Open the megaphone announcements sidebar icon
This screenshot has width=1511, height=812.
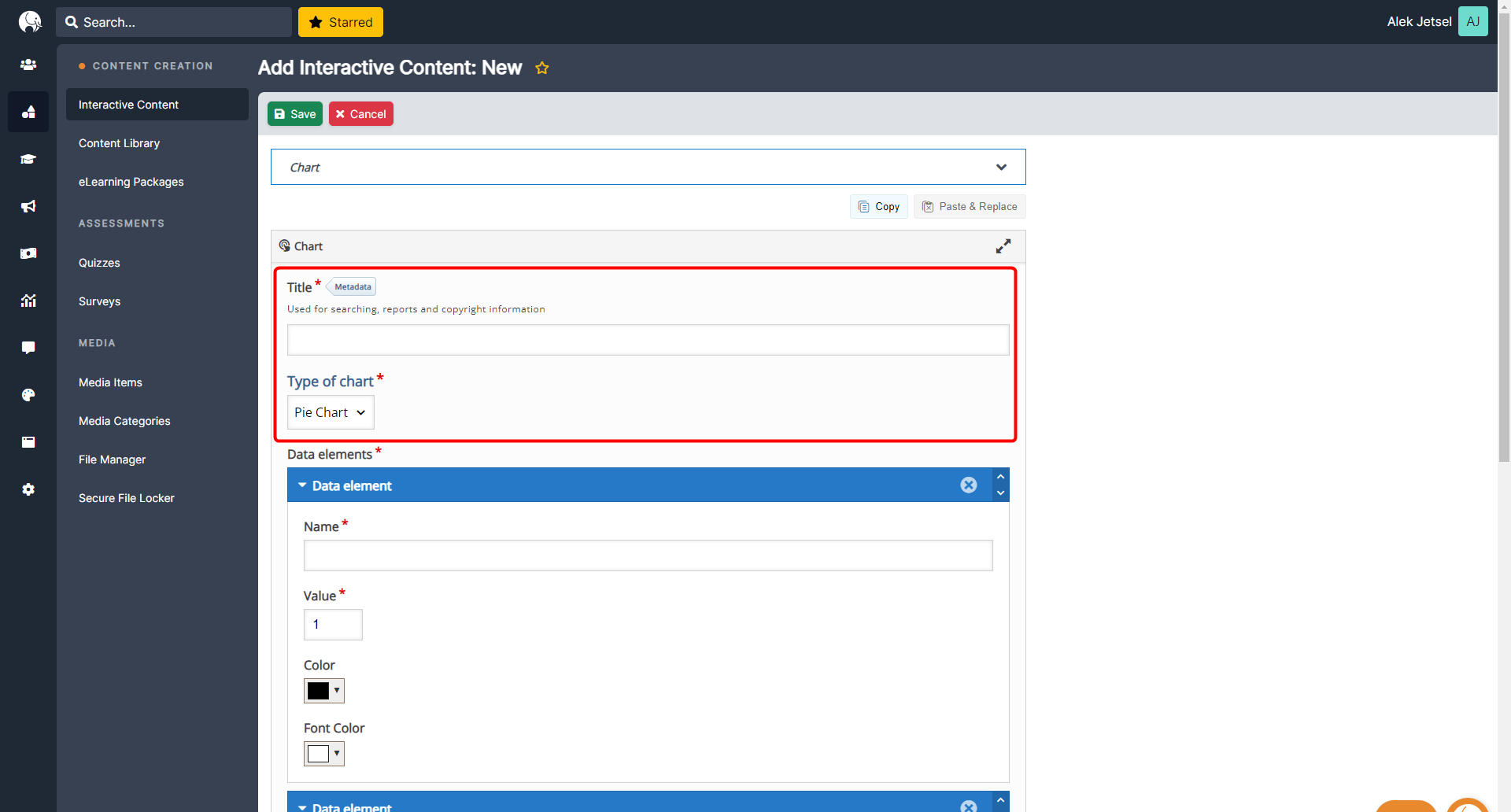pyautogui.click(x=28, y=206)
